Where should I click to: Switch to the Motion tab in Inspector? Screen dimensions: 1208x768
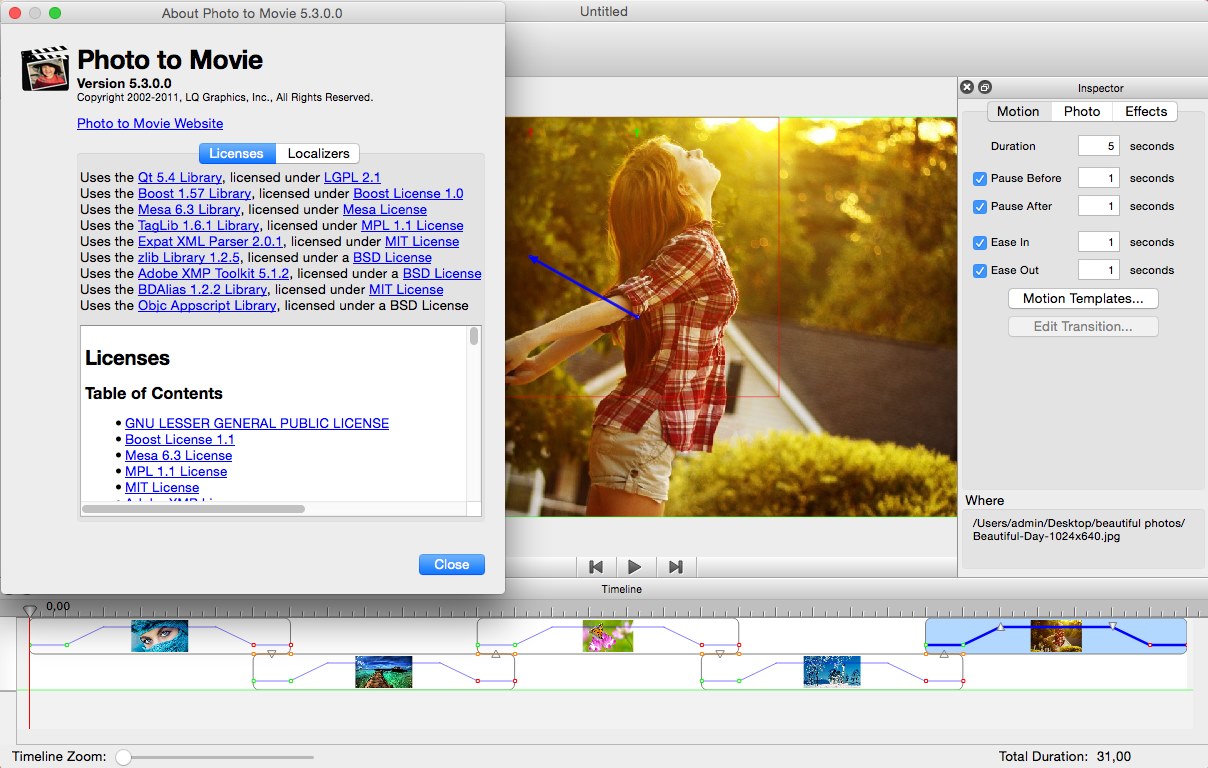(x=1018, y=111)
